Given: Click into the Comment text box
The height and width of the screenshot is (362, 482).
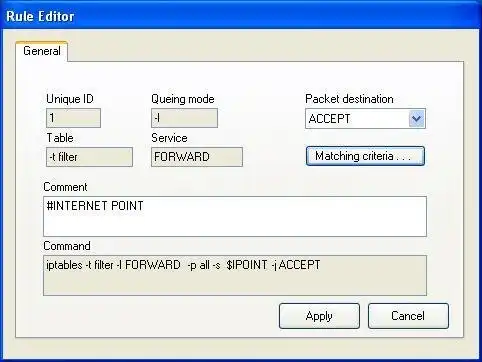Looking at the screenshot, I should tap(235, 217).
